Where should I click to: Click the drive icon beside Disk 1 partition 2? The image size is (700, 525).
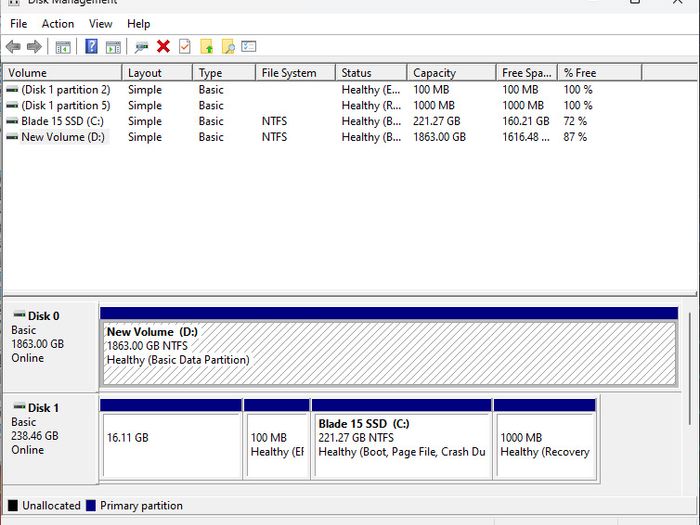click(12, 90)
